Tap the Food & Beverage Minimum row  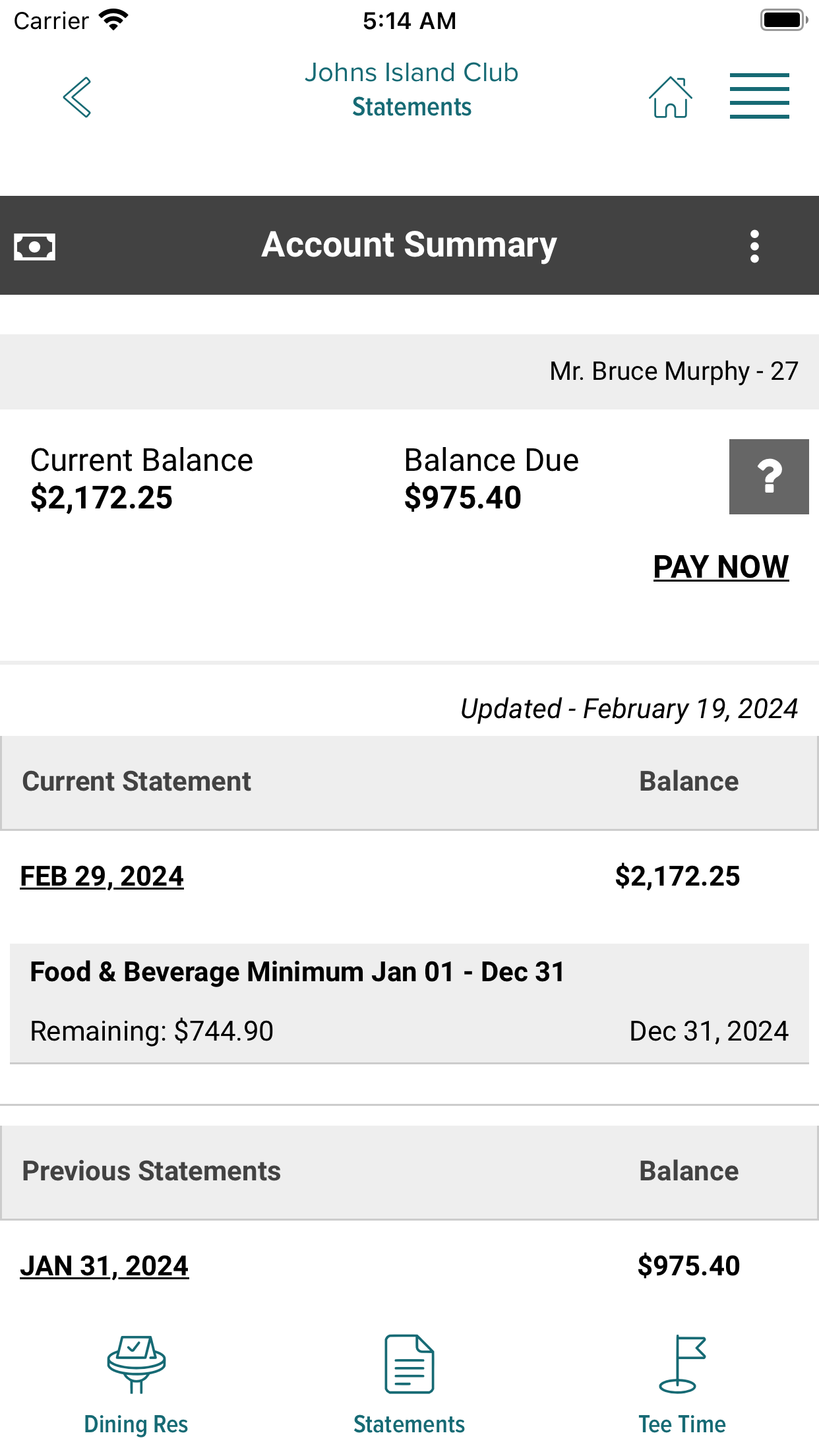point(409,1003)
